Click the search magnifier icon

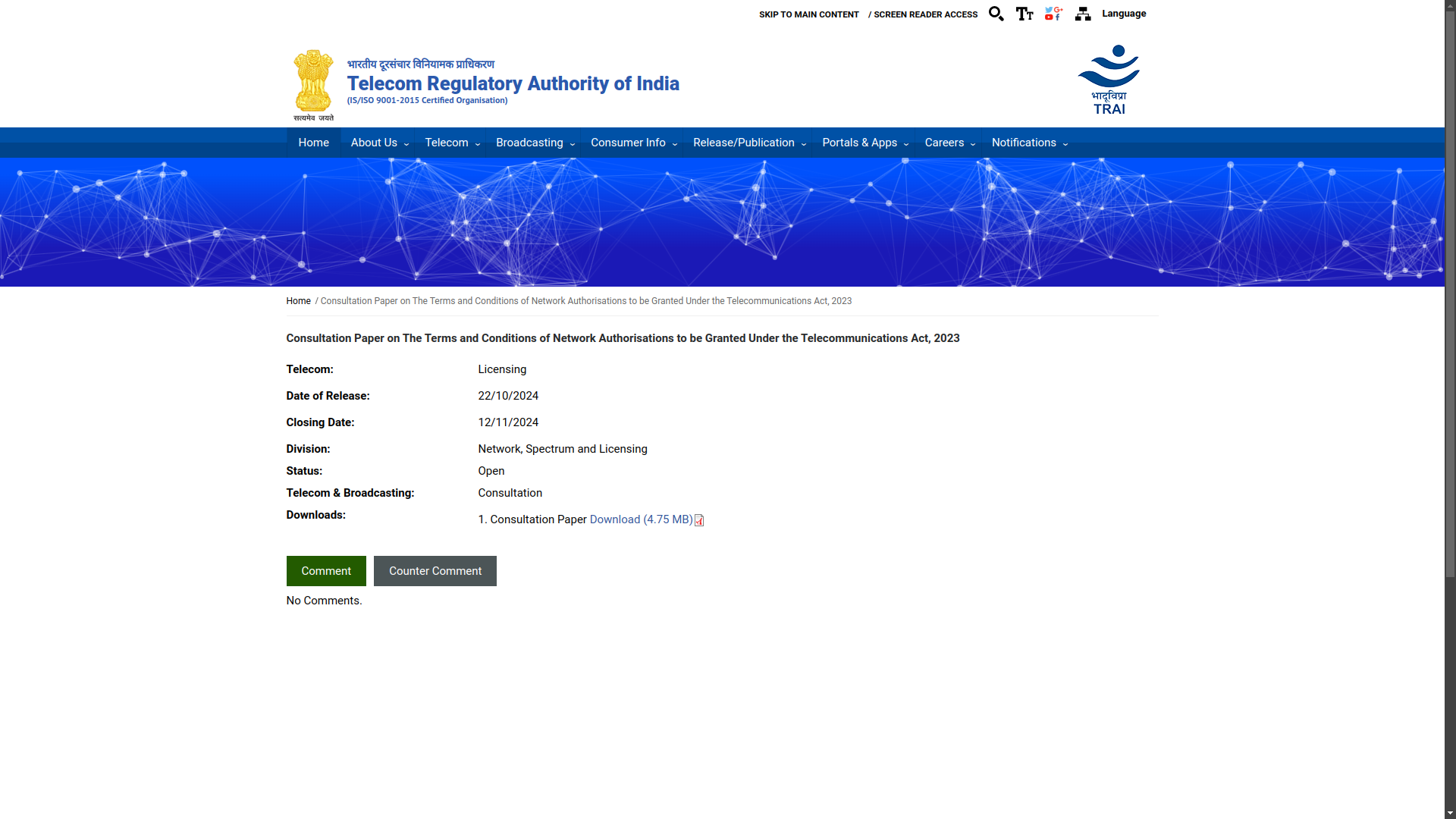tap(996, 14)
